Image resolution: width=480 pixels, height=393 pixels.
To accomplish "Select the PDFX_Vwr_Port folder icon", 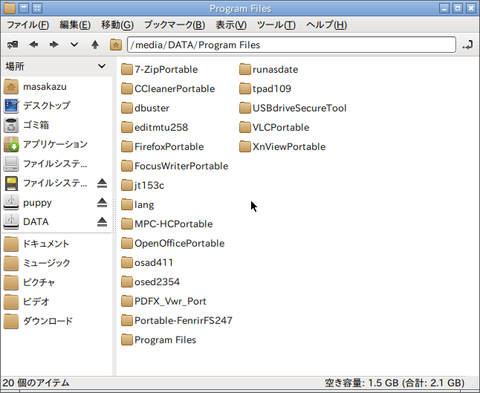I will (x=127, y=302).
